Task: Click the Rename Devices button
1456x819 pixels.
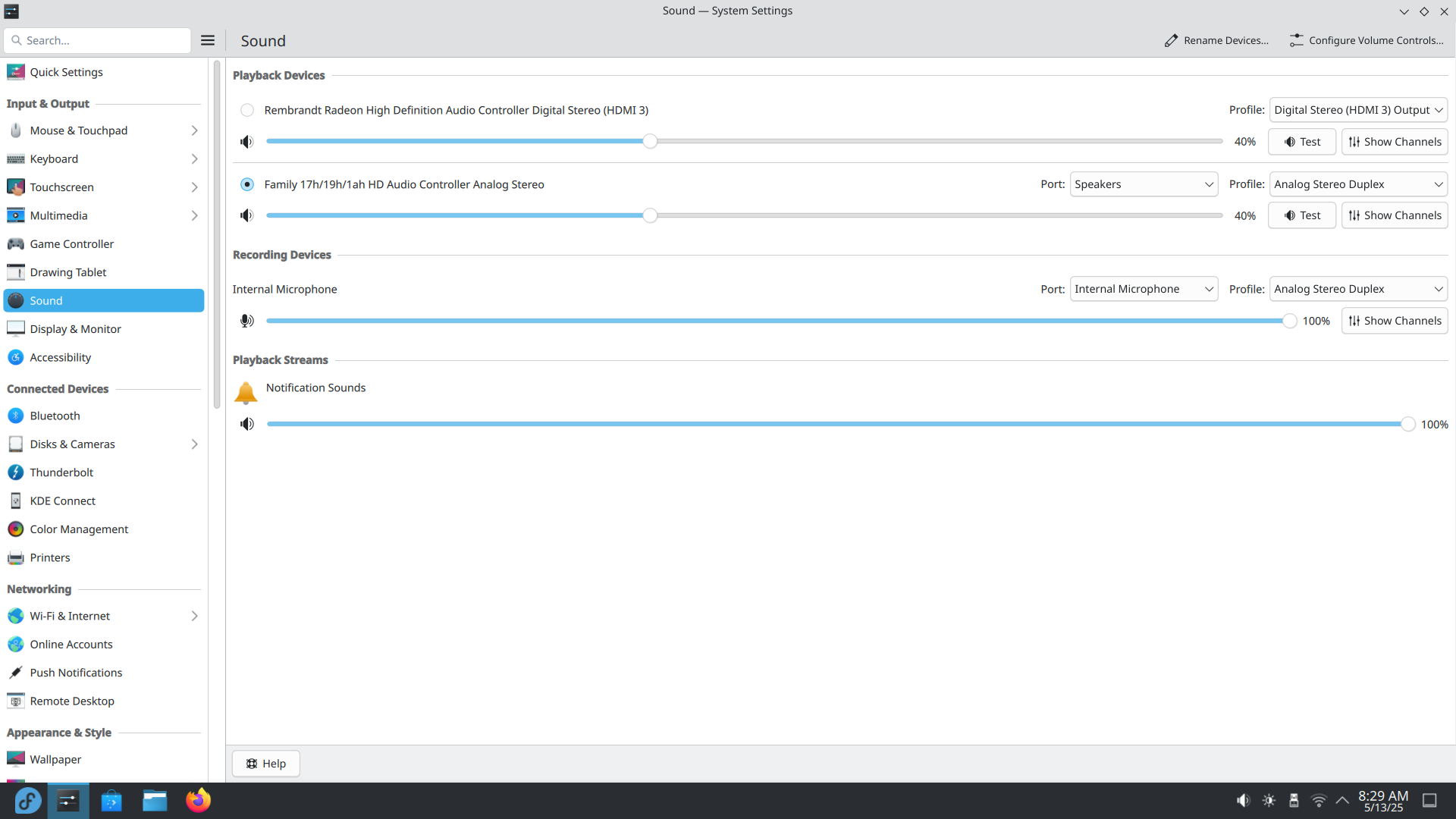Action: pyautogui.click(x=1216, y=40)
